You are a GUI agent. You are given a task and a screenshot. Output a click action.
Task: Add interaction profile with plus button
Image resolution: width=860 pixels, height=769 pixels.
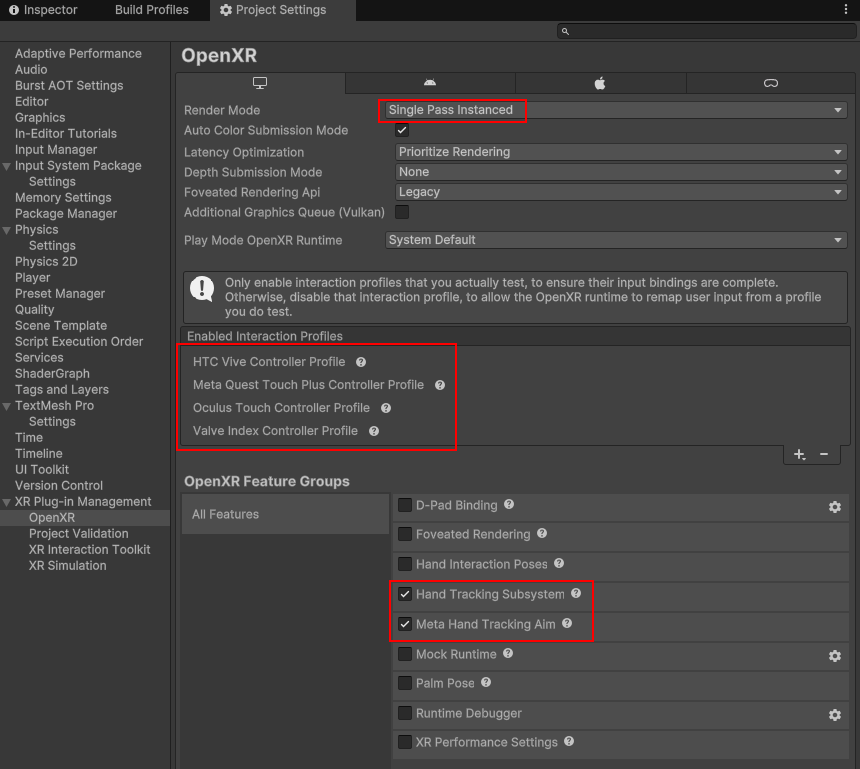point(799,454)
